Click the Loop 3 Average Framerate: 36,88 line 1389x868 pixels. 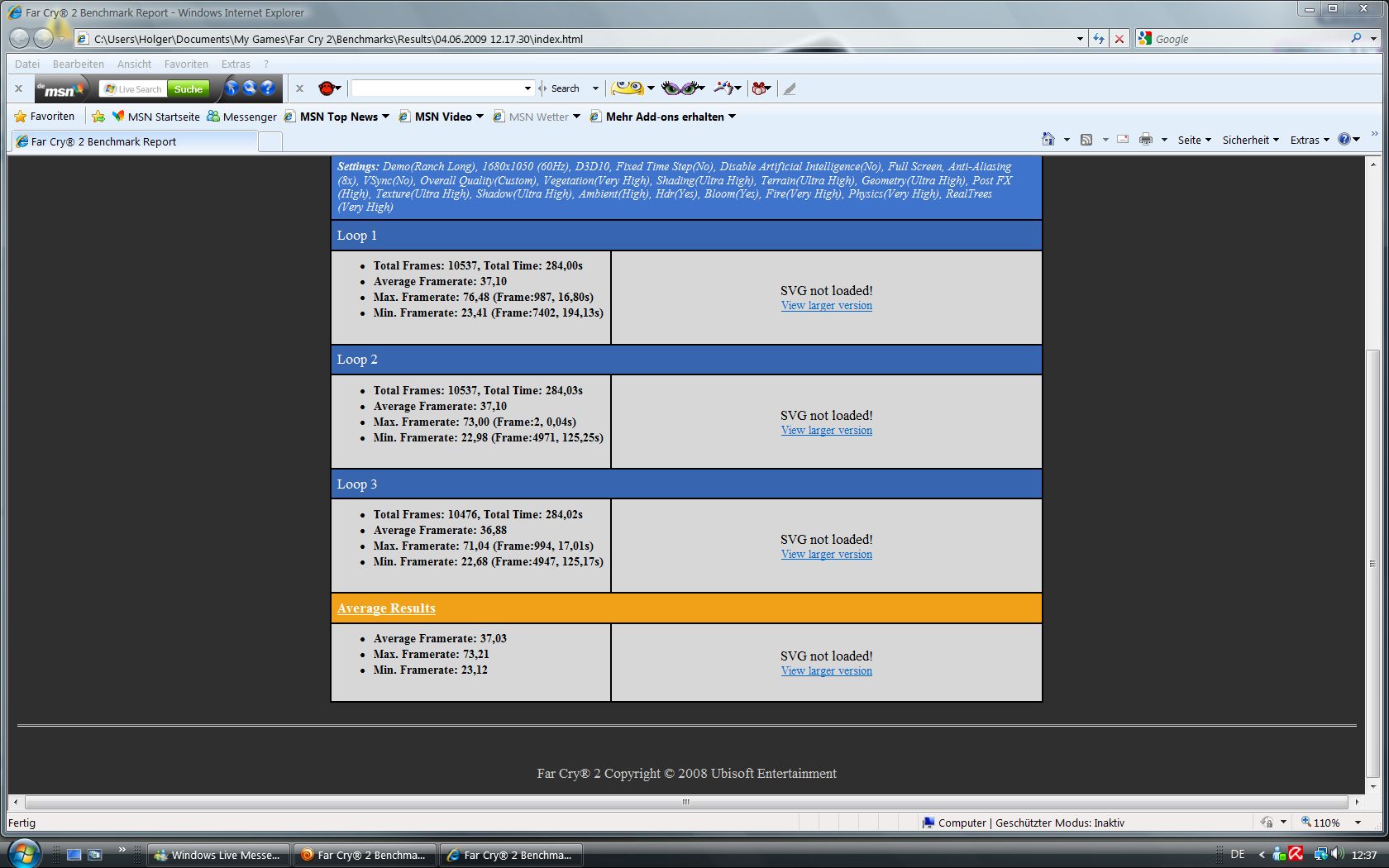coord(440,531)
